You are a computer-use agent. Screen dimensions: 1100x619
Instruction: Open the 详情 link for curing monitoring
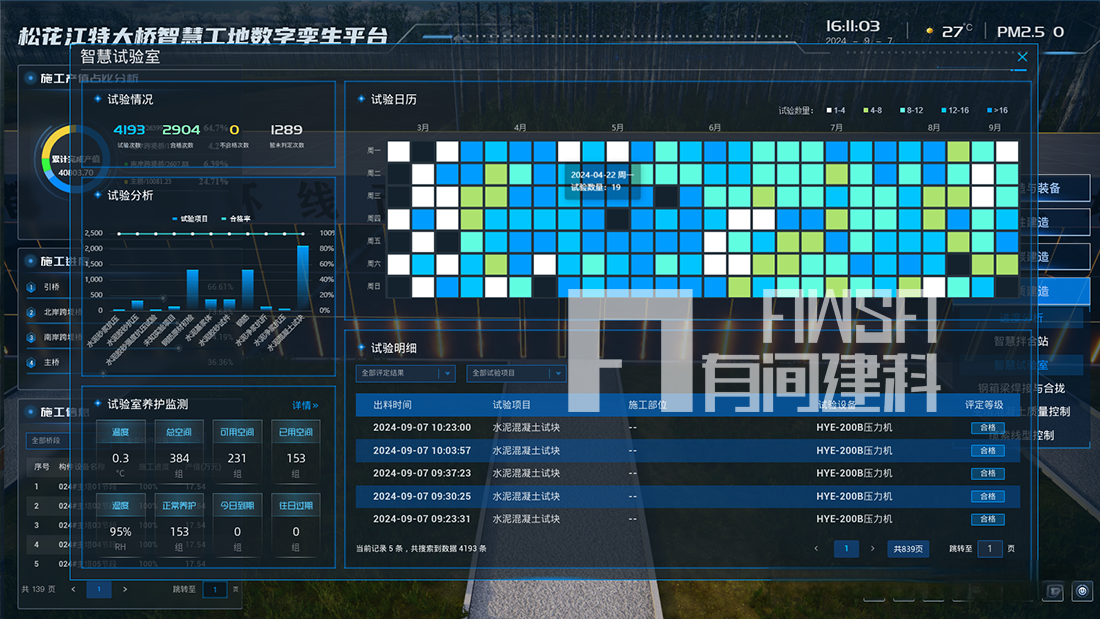tap(305, 405)
